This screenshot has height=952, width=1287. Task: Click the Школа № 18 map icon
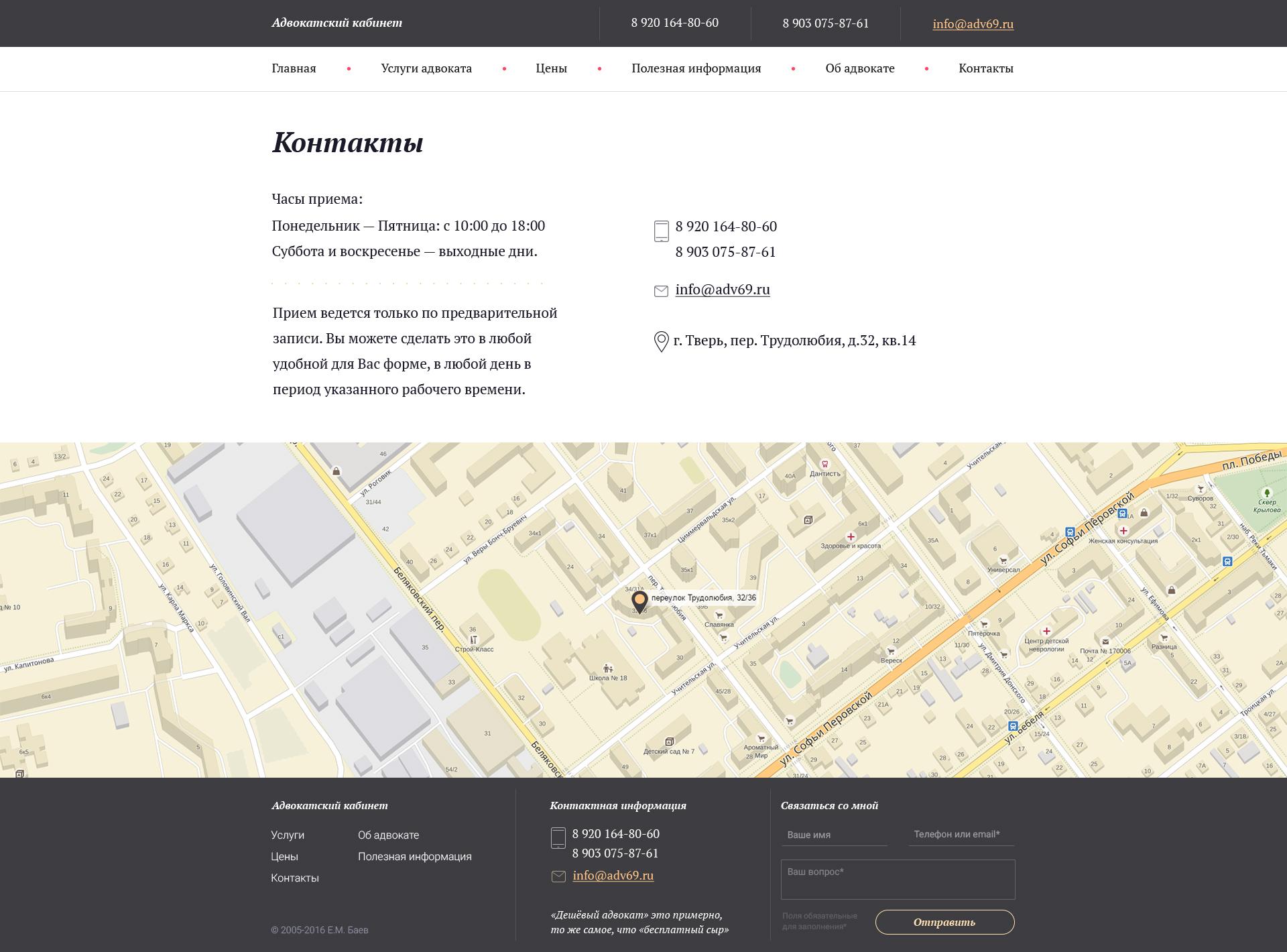pyautogui.click(x=607, y=668)
